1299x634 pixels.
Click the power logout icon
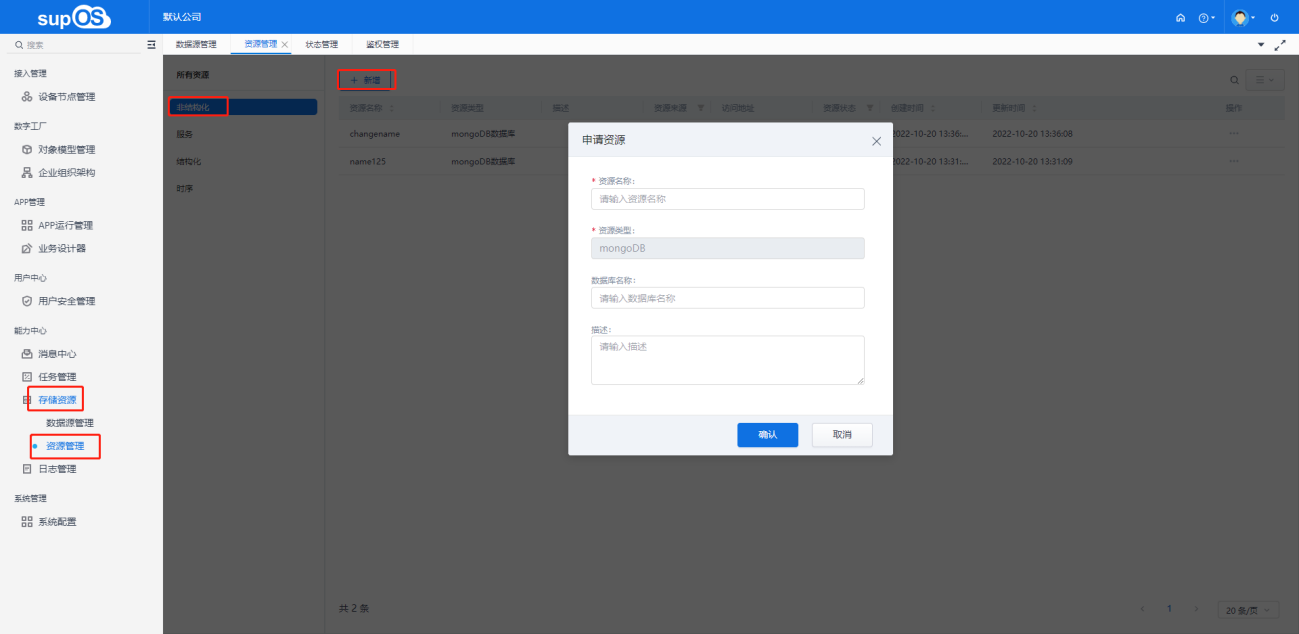1274,18
